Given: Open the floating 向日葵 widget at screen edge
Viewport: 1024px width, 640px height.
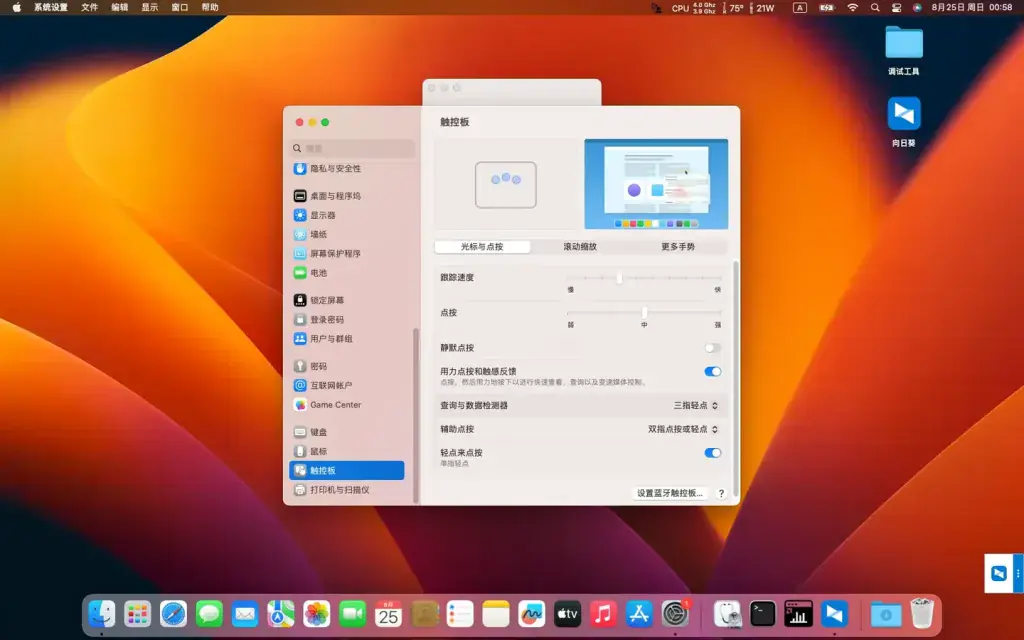Looking at the screenshot, I should (x=1003, y=573).
